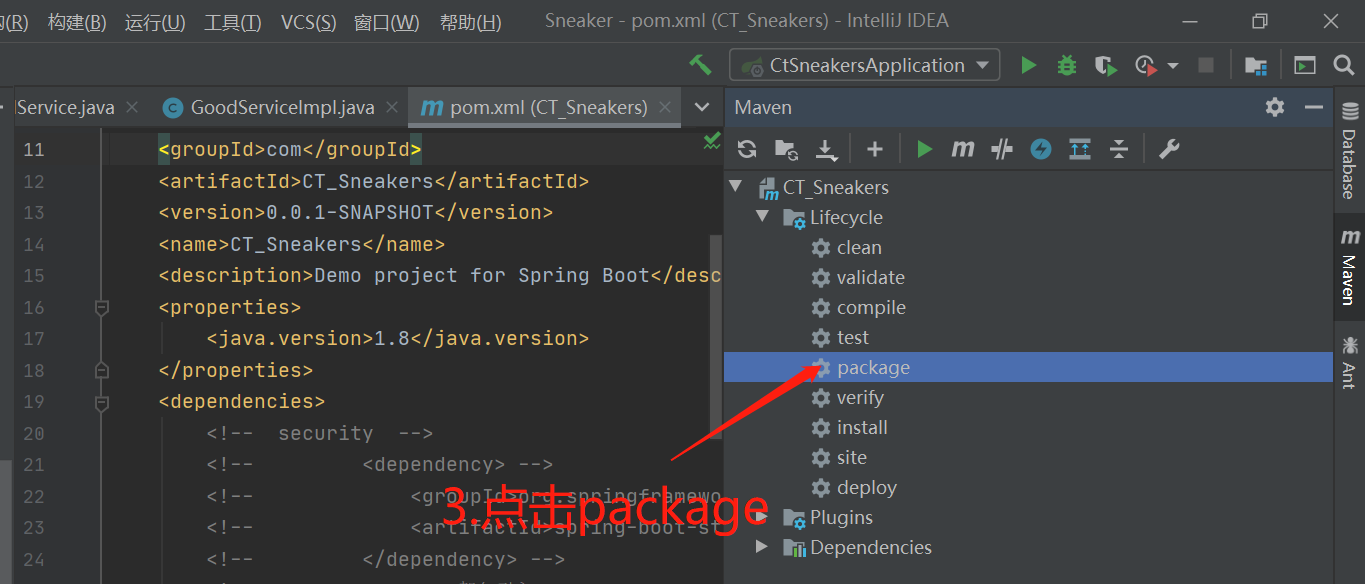Open Maven settings wrench icon
Image resolution: width=1365 pixels, height=584 pixels.
pyautogui.click(x=1169, y=149)
